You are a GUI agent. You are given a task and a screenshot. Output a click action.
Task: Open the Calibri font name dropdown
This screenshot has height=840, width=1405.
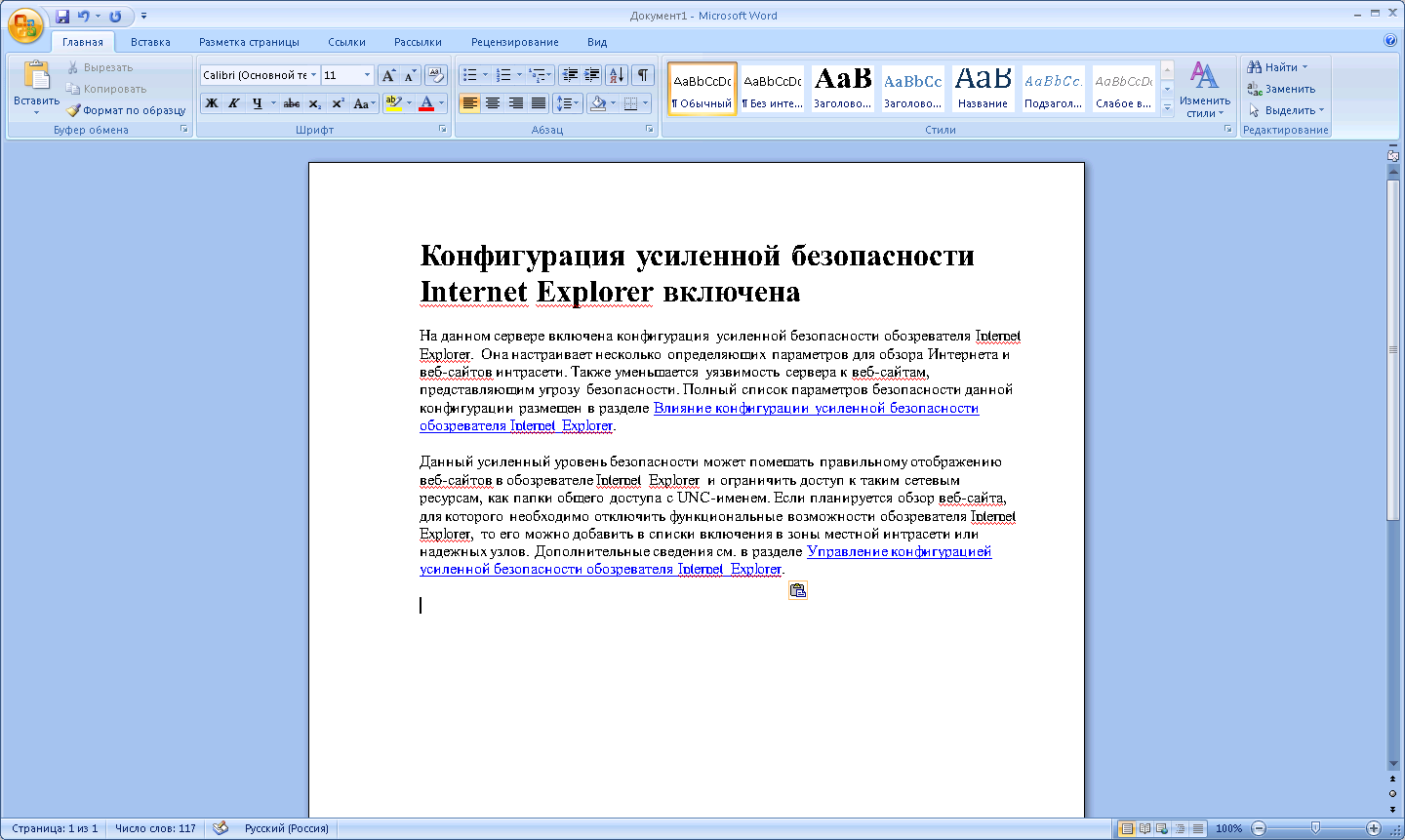[314, 75]
